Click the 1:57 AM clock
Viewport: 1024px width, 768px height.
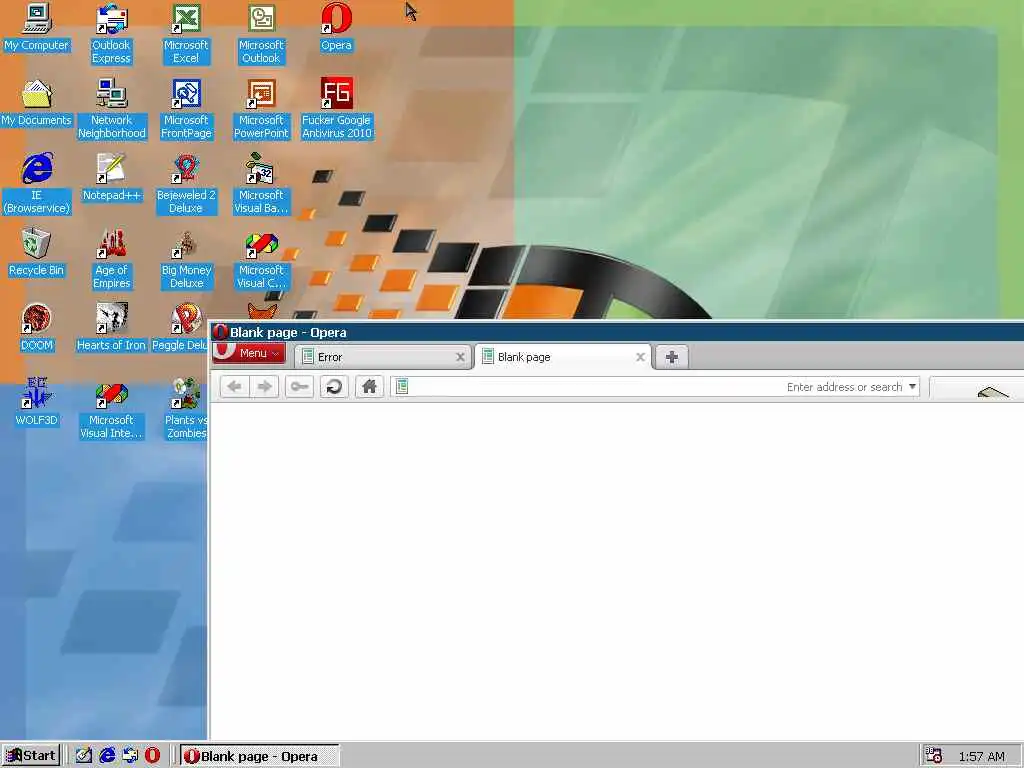click(982, 756)
